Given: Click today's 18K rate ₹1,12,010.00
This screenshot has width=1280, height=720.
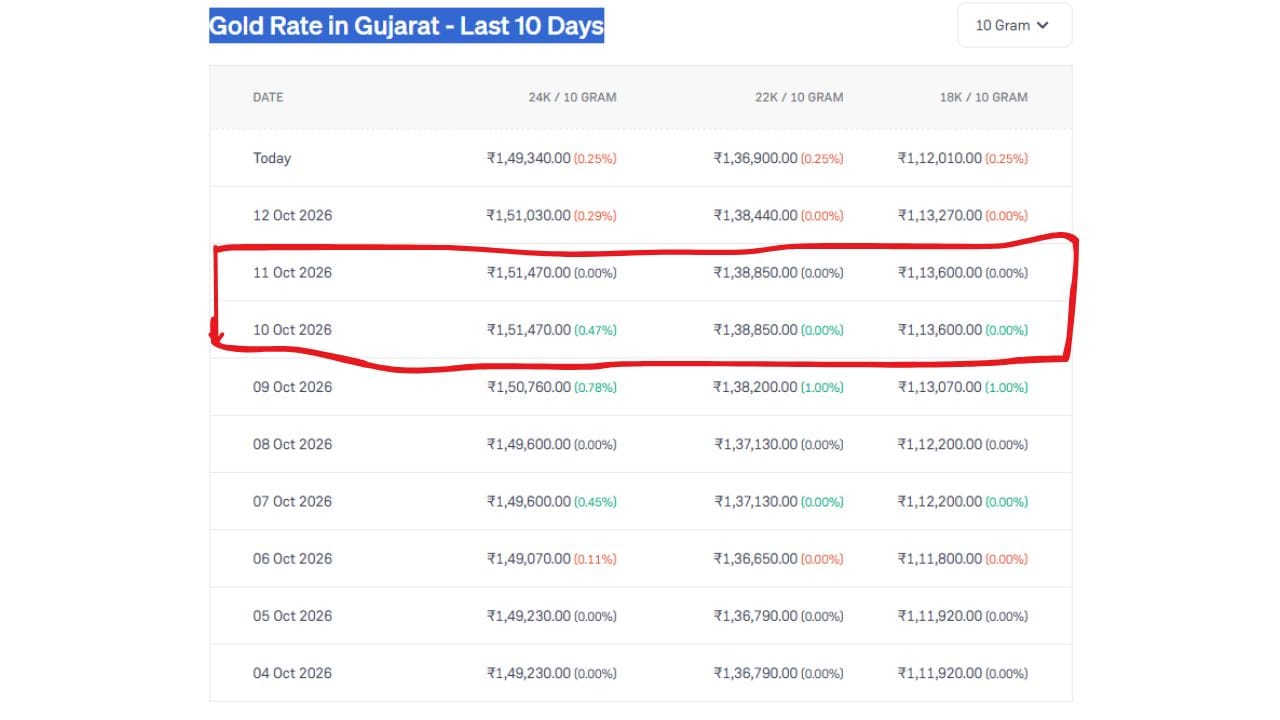Looking at the screenshot, I should pyautogui.click(x=940, y=158).
